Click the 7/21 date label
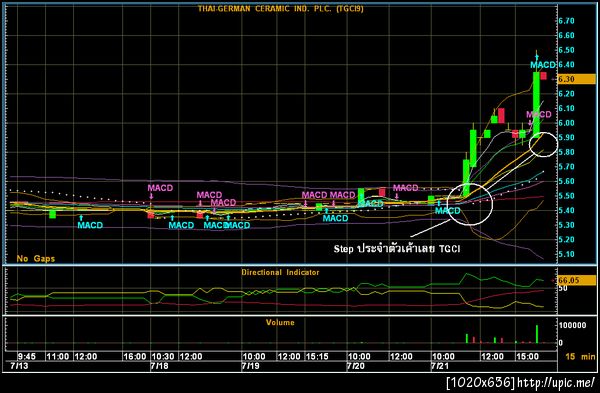The image size is (600, 393). pos(440,366)
